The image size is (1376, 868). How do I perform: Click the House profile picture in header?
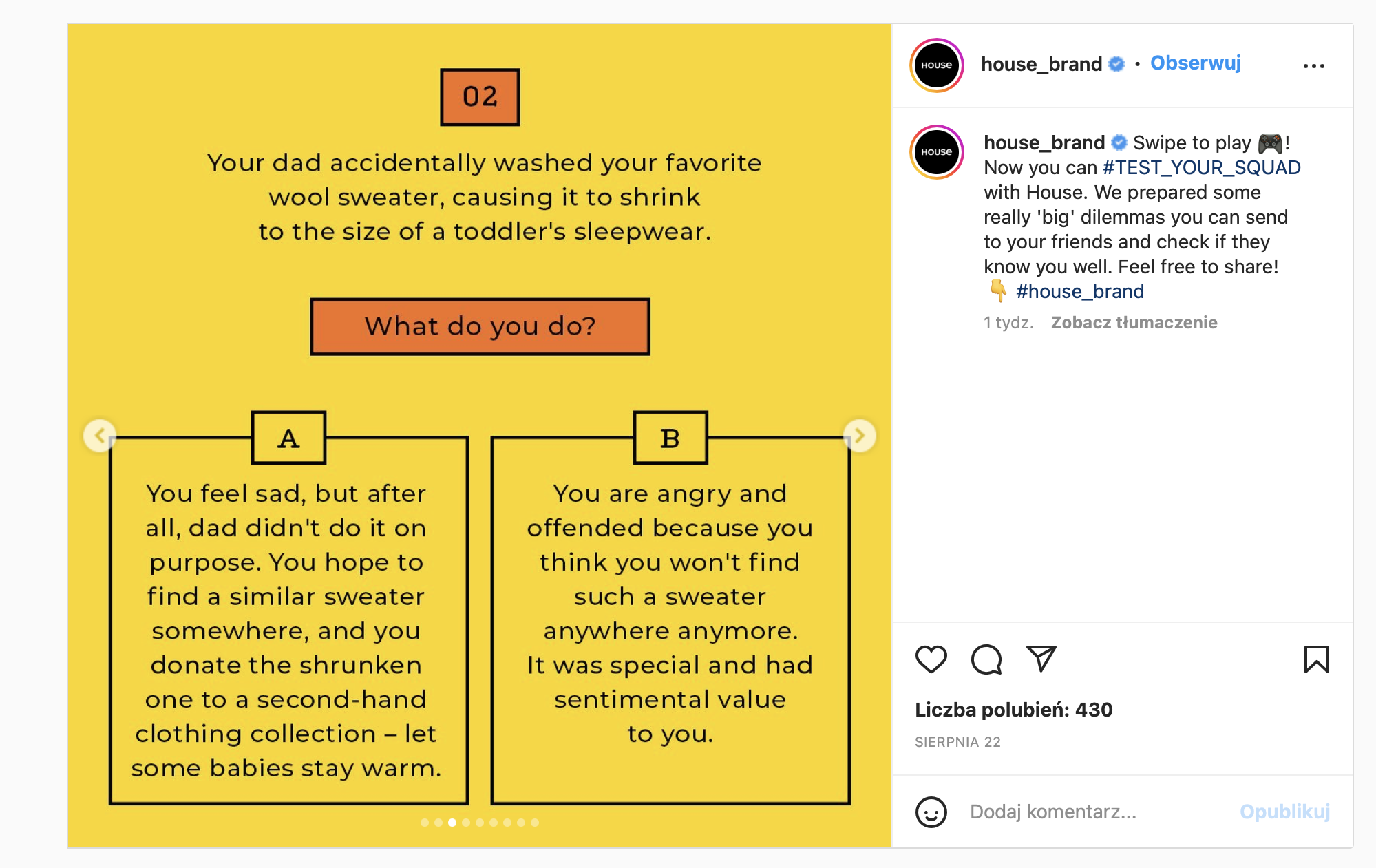click(x=936, y=65)
